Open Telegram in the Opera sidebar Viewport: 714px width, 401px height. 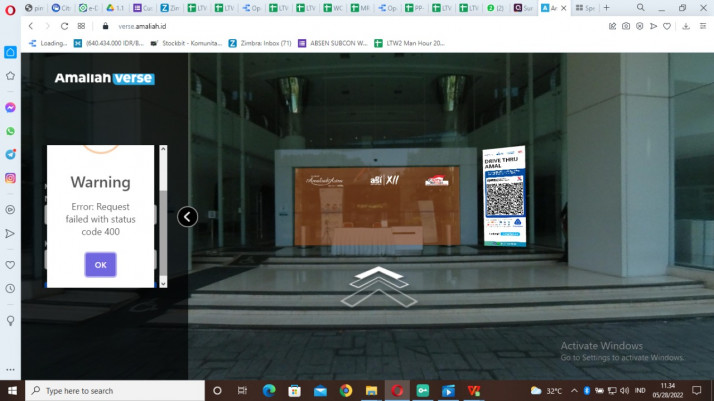tap(10, 154)
